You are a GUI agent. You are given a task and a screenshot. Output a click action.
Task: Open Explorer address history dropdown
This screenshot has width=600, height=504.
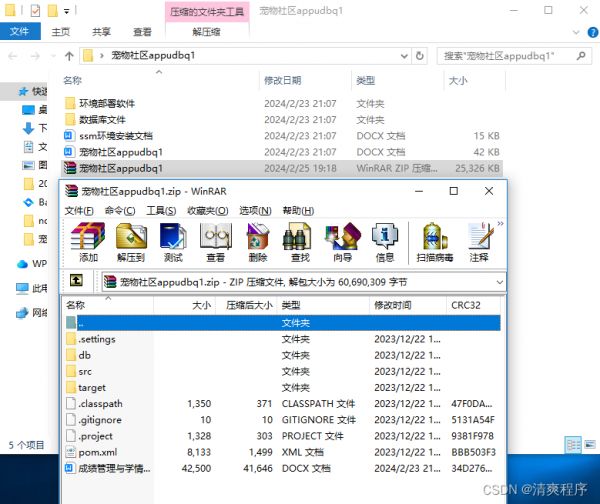pos(404,56)
